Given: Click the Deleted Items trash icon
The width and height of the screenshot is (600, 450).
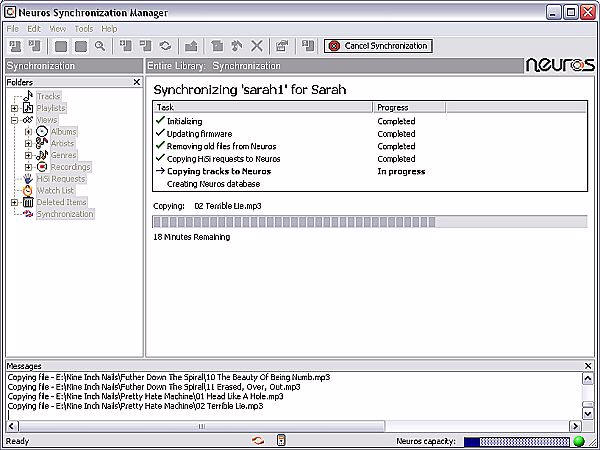Looking at the screenshot, I should pos(28,202).
